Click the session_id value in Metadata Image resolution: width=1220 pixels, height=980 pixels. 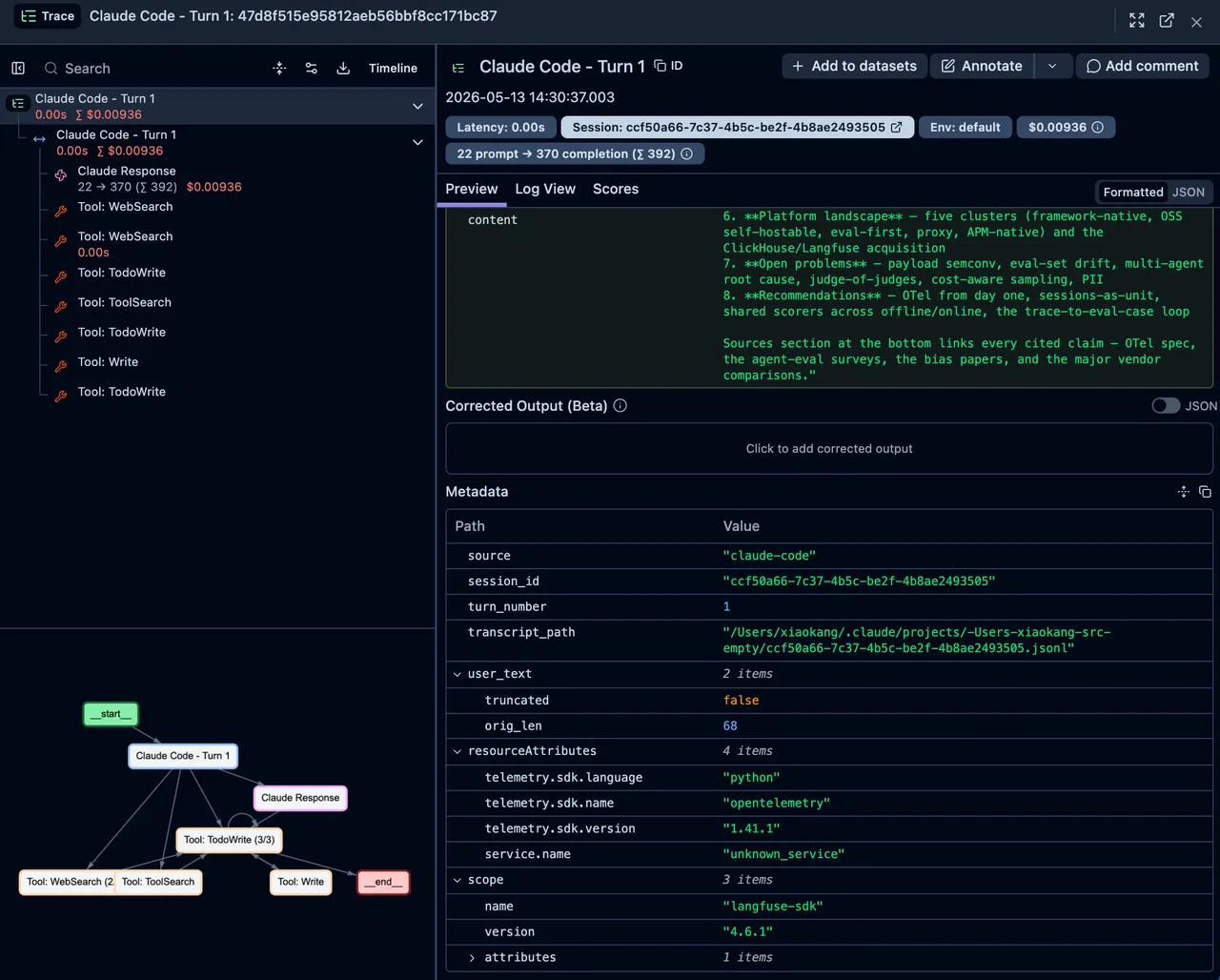point(859,581)
